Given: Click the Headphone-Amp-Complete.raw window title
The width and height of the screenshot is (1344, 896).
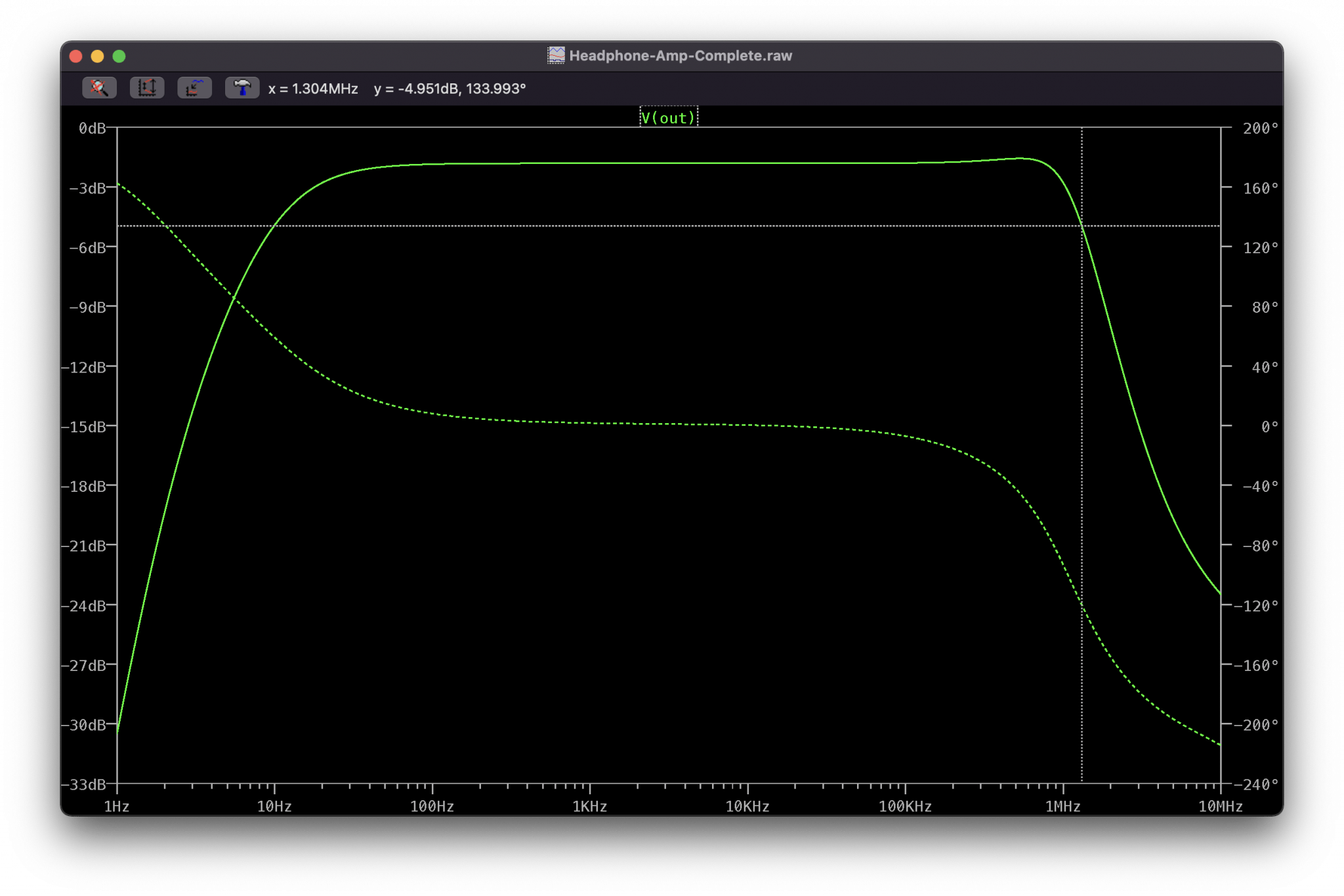Looking at the screenshot, I should coord(681,56).
